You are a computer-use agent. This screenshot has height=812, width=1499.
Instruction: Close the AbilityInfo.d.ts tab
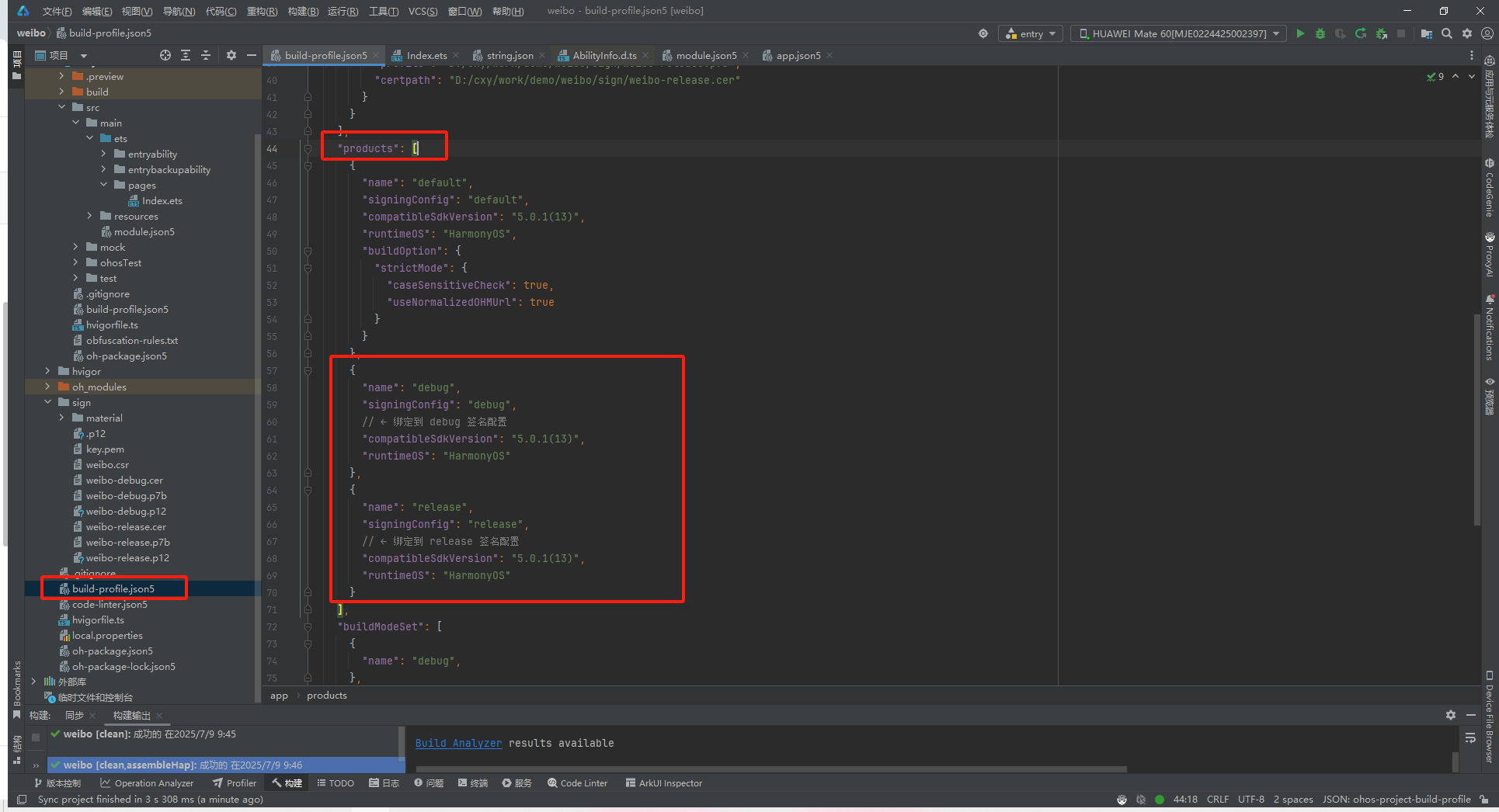645,55
